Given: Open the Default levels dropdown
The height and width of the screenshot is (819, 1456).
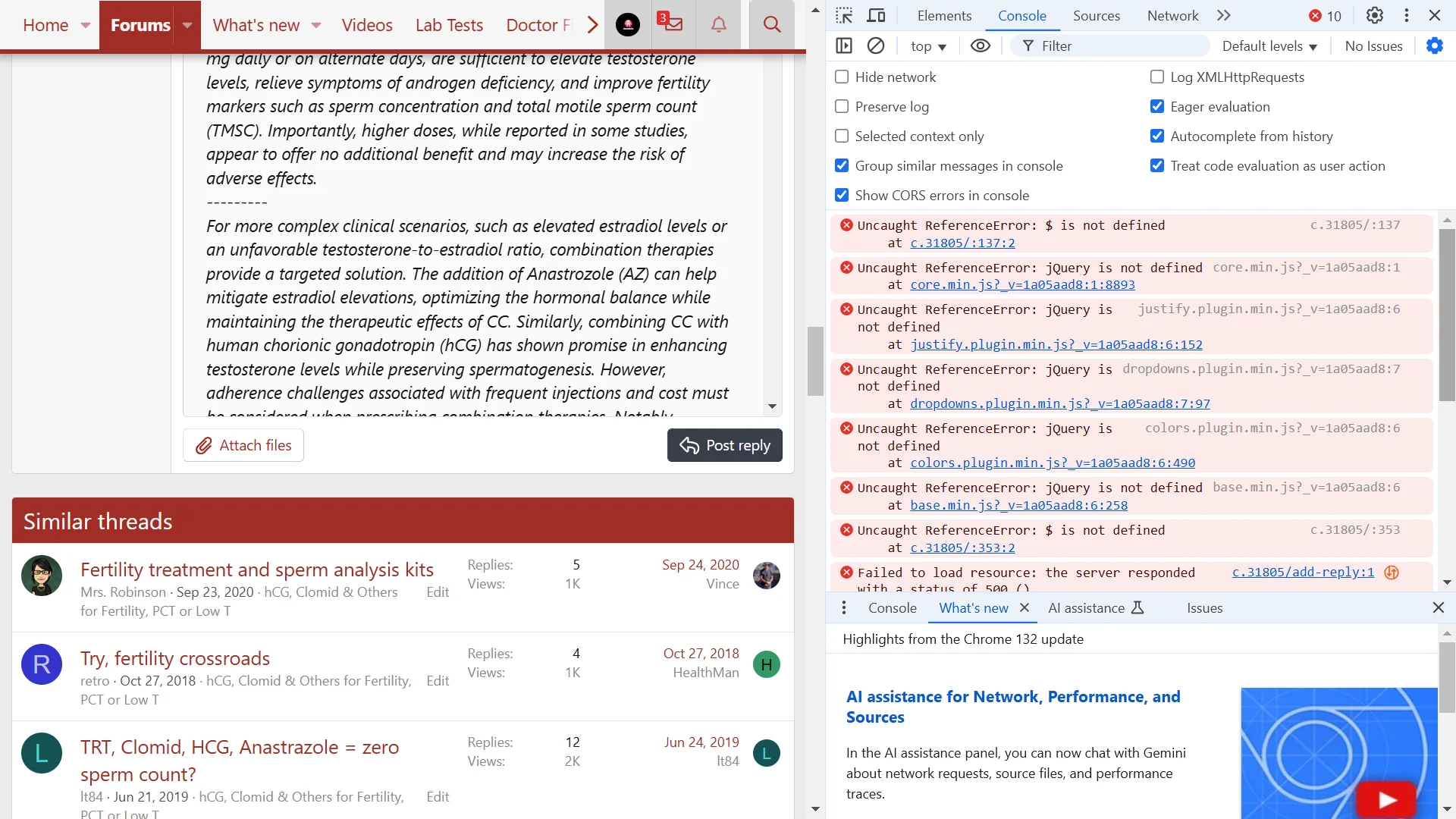Looking at the screenshot, I should (x=1269, y=46).
